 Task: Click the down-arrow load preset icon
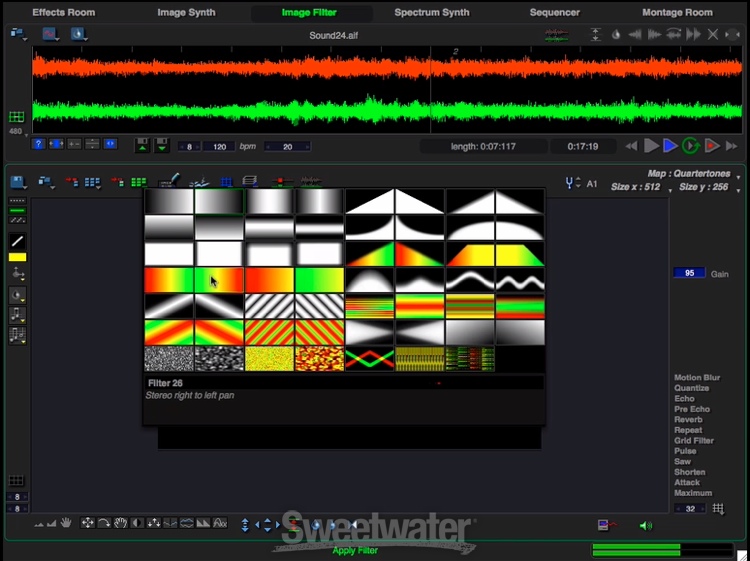(x=162, y=145)
